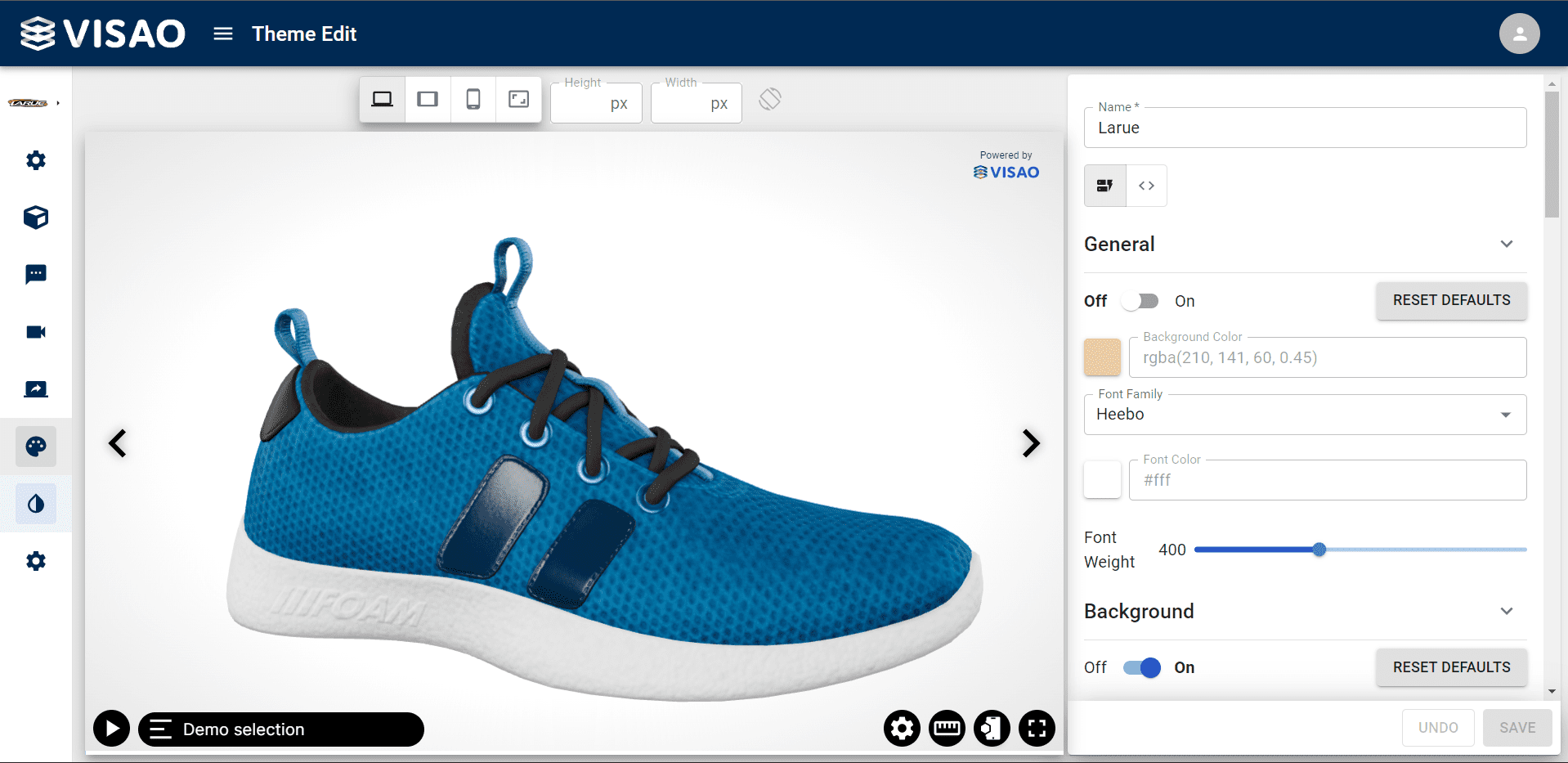Open the share/export panel in sidebar
Viewport: 1568px width, 763px height.
pos(36,389)
